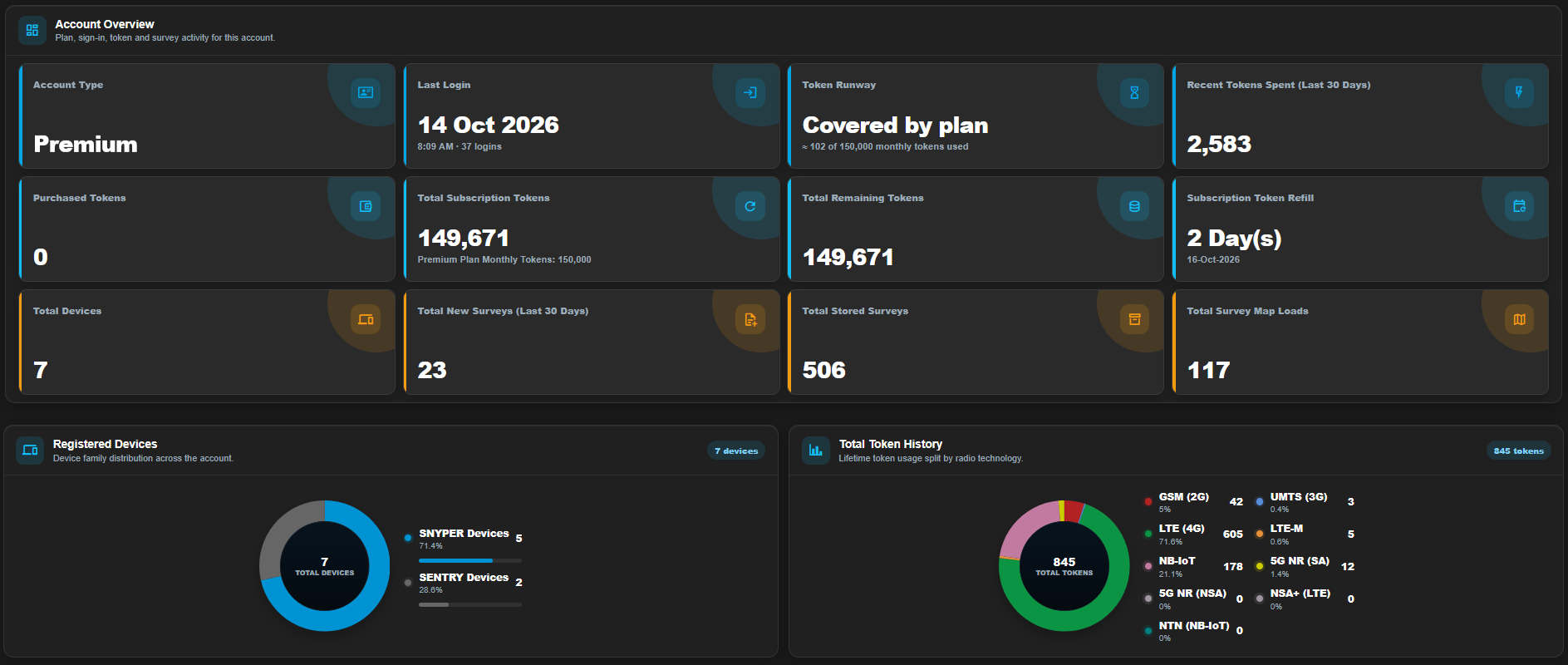This screenshot has height=665, width=1568.
Task: Click the 2,583 recent tokens value
Action: pos(1219,145)
